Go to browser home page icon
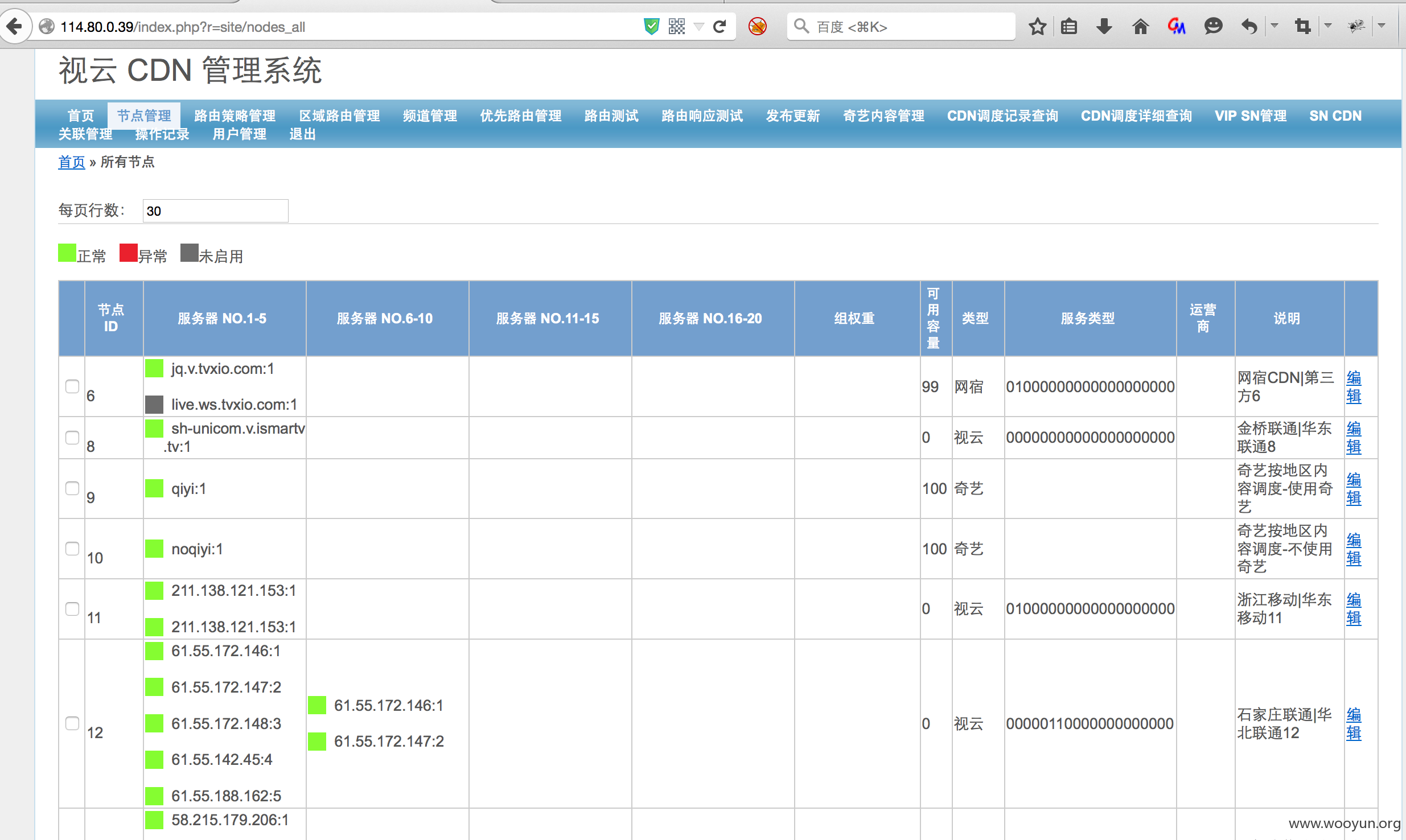1406x840 pixels. tap(1140, 26)
